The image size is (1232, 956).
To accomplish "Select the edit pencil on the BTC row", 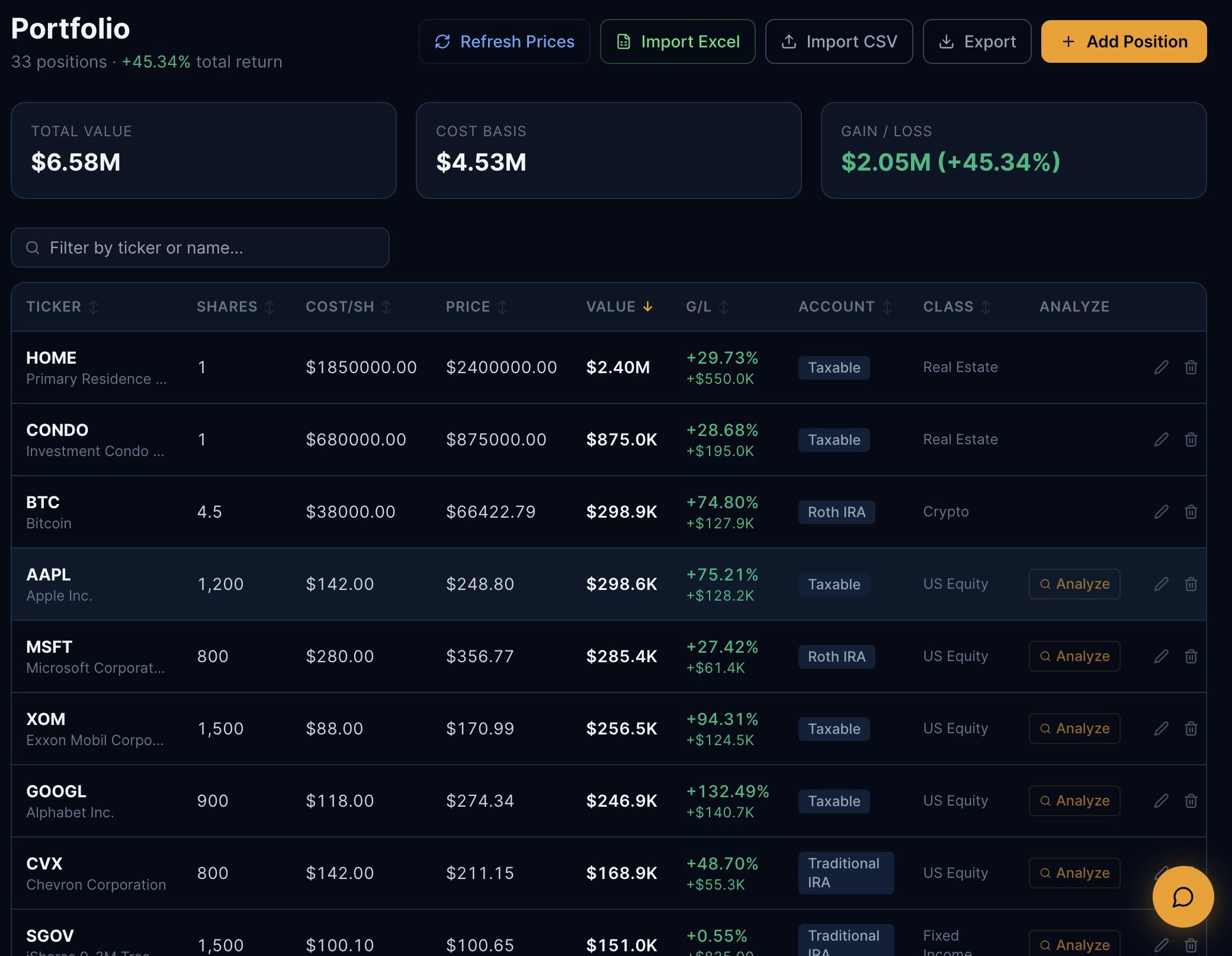I will pyautogui.click(x=1161, y=512).
